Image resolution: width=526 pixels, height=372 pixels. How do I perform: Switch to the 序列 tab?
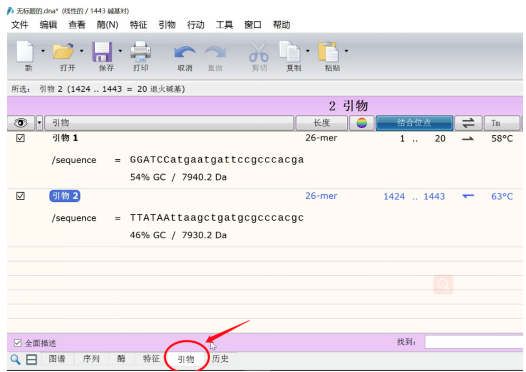(91, 359)
